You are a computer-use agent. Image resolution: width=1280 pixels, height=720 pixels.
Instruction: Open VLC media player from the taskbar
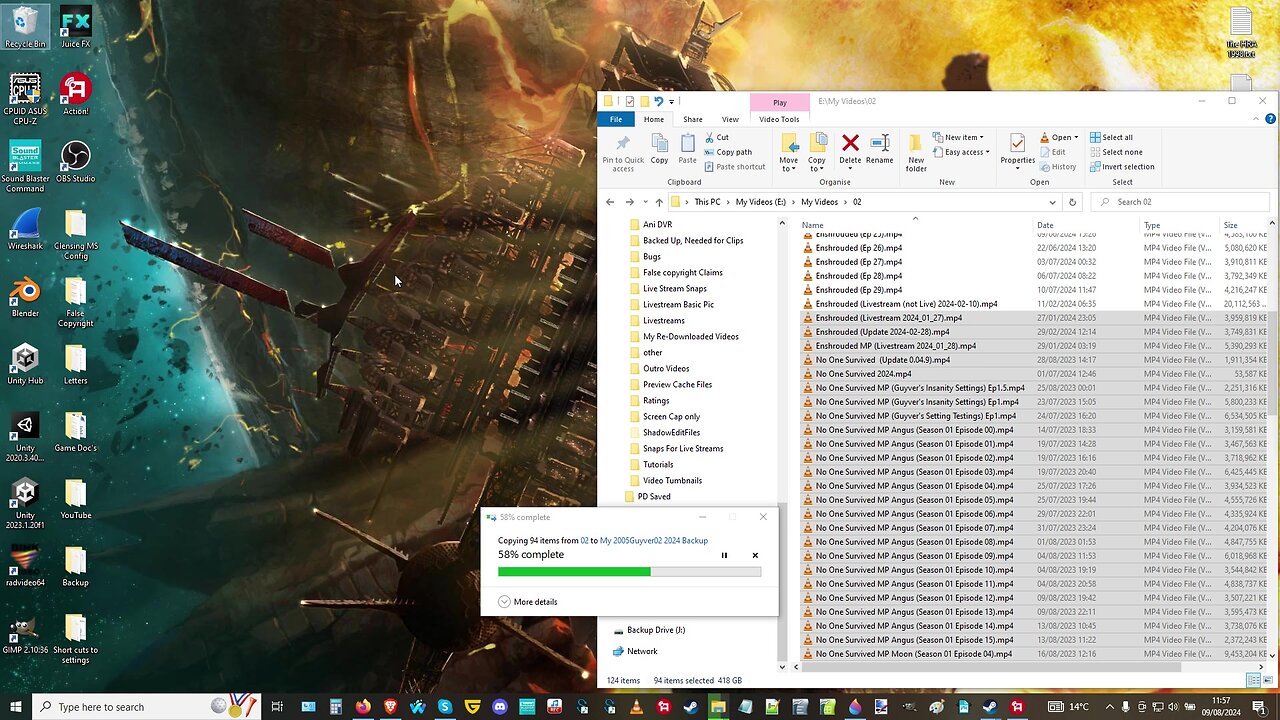pyautogui.click(x=636, y=707)
